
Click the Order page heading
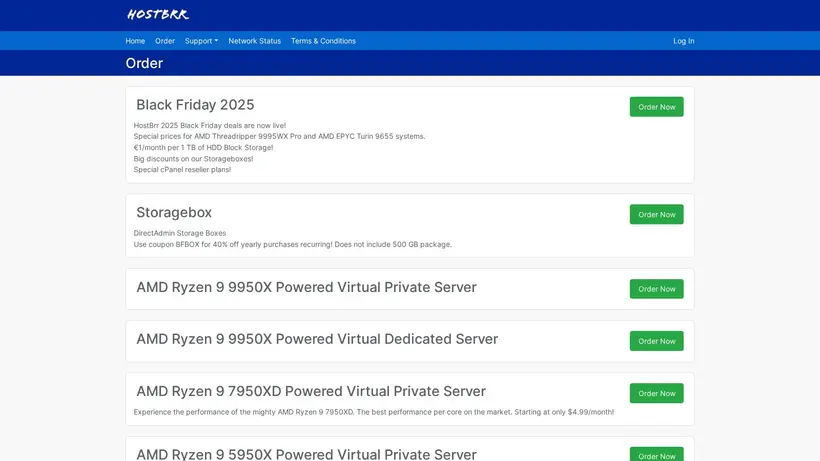[x=144, y=63]
